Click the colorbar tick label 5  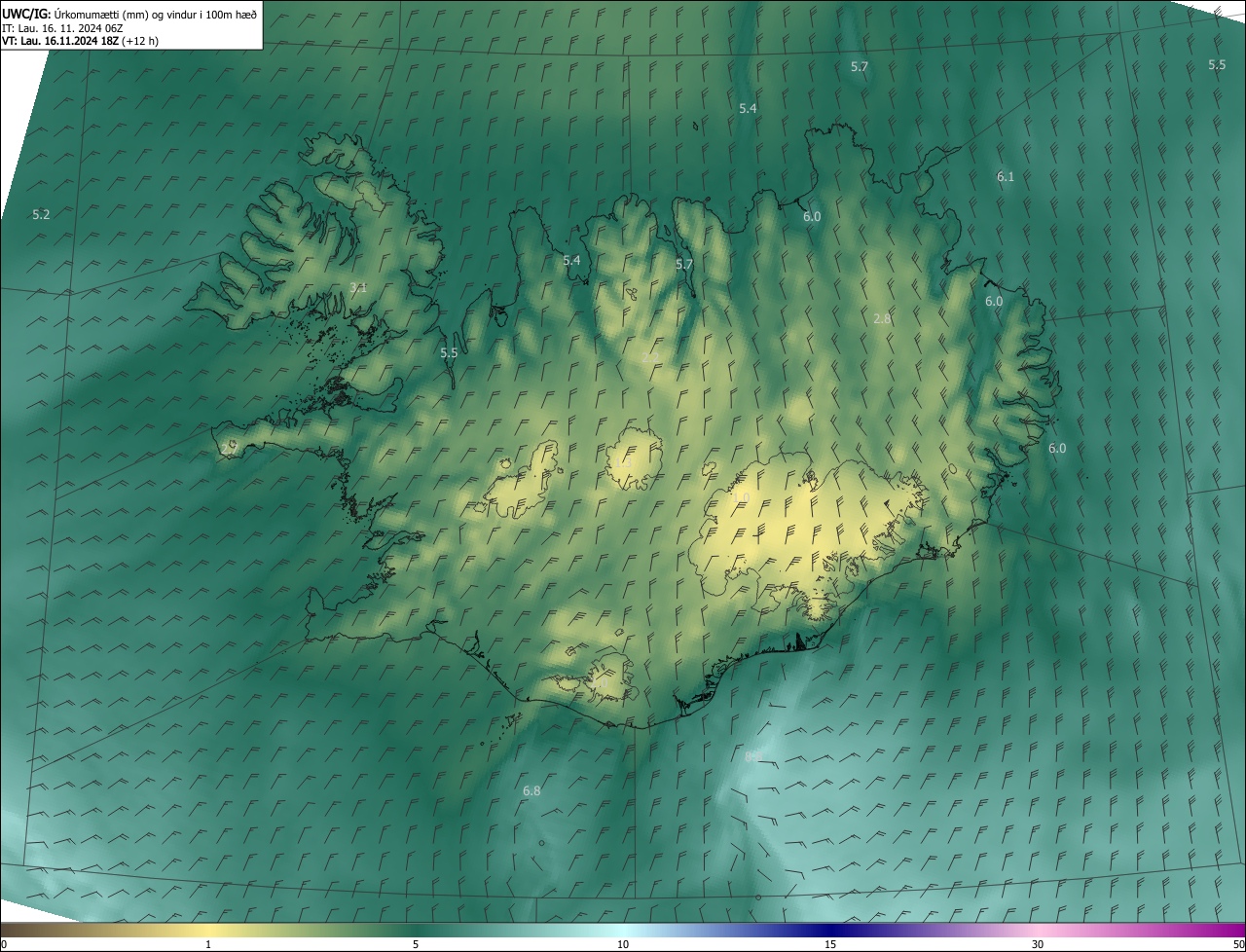tap(416, 945)
